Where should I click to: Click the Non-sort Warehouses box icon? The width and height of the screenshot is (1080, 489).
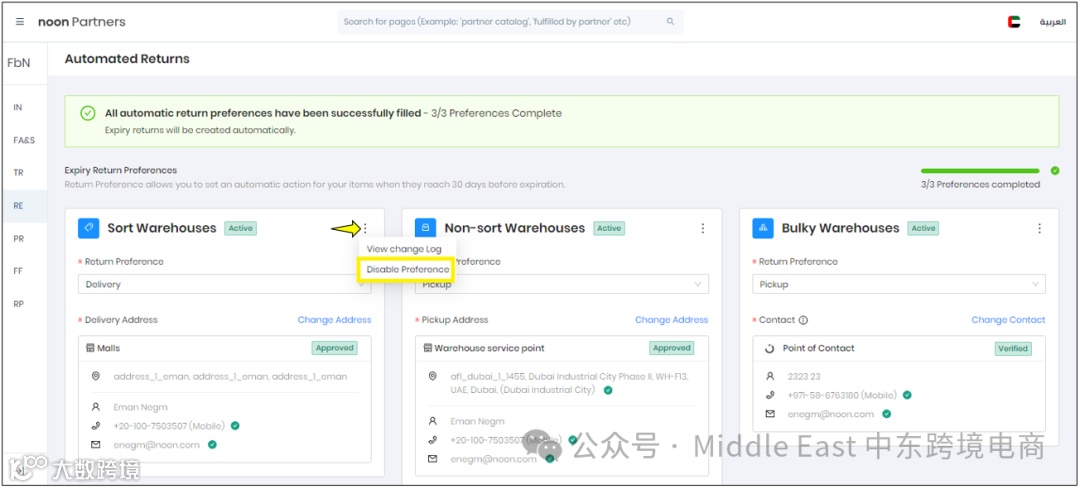pos(426,228)
